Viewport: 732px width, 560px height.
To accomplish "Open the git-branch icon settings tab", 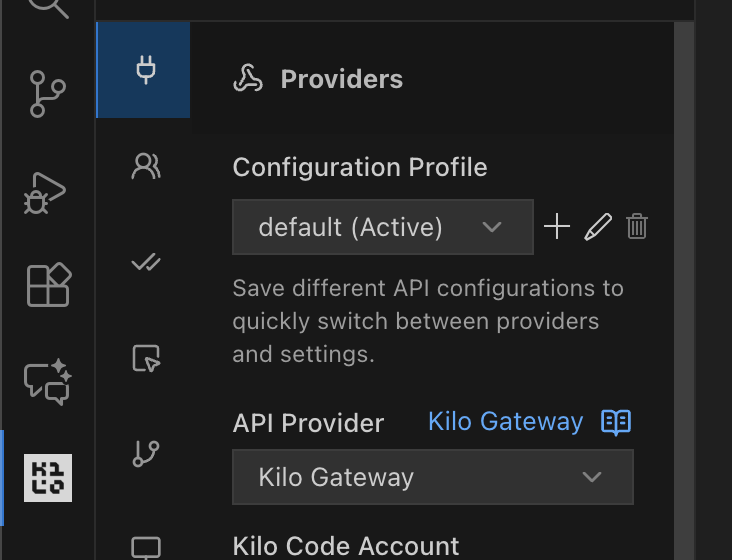I will pyautogui.click(x=145, y=453).
